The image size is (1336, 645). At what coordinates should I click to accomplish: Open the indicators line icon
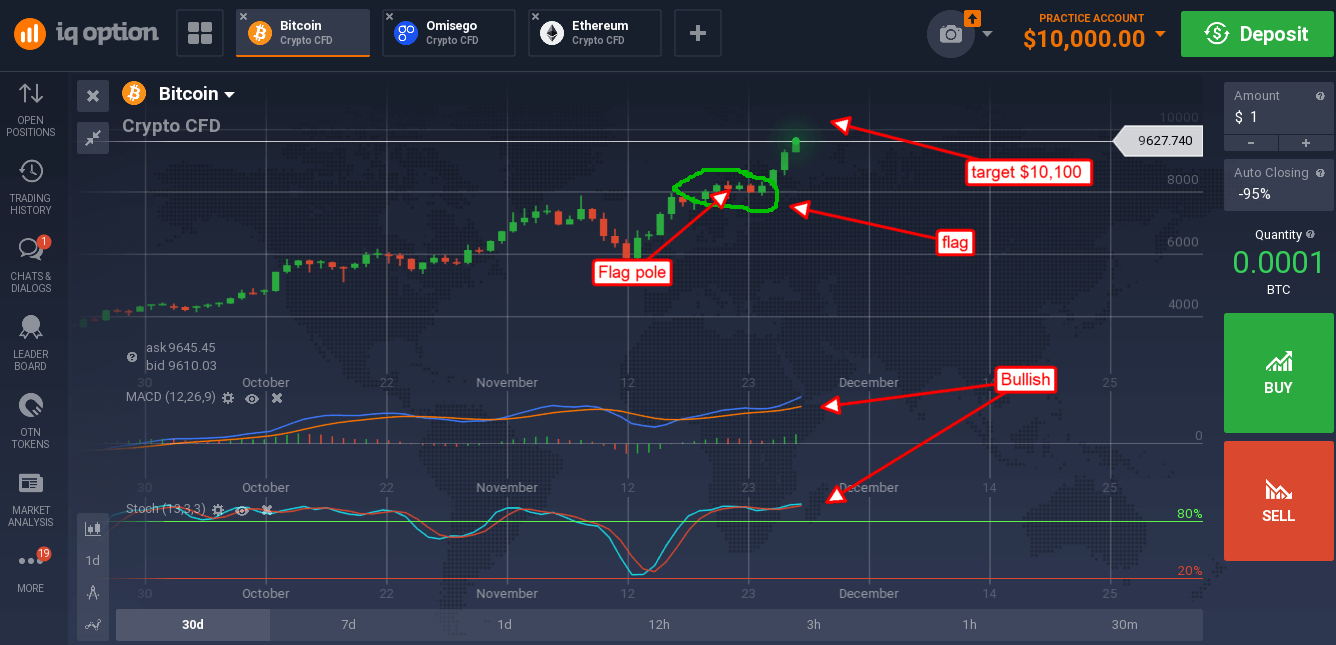click(93, 625)
